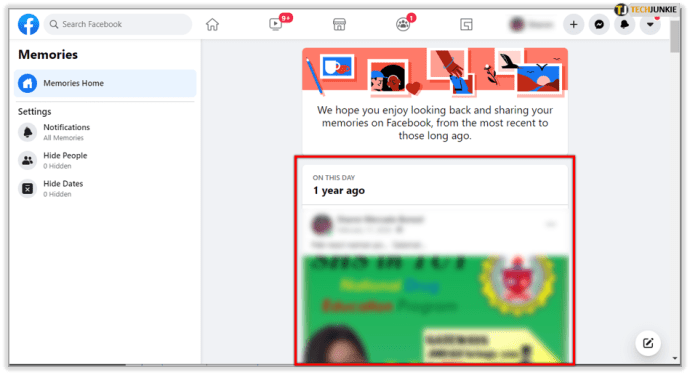The height and width of the screenshot is (375, 690).
Task: Click the post author's profile picture
Action: click(x=322, y=224)
